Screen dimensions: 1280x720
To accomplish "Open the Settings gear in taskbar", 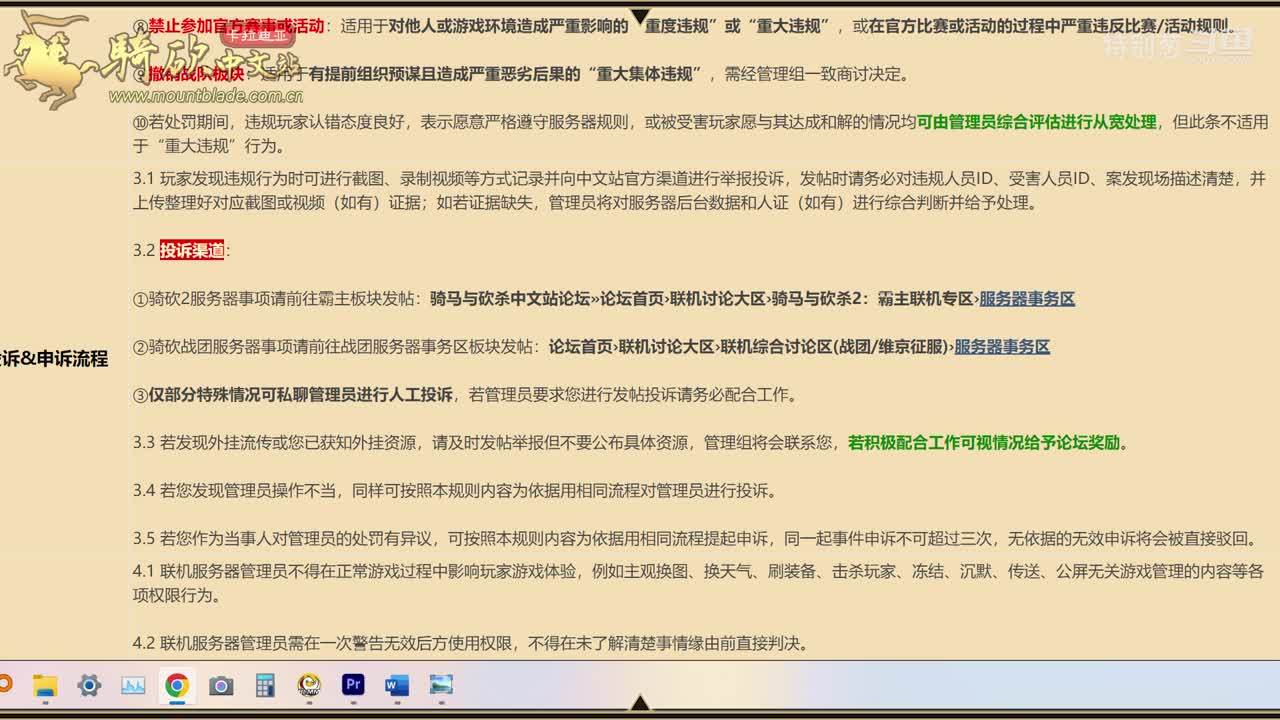I will point(89,685).
